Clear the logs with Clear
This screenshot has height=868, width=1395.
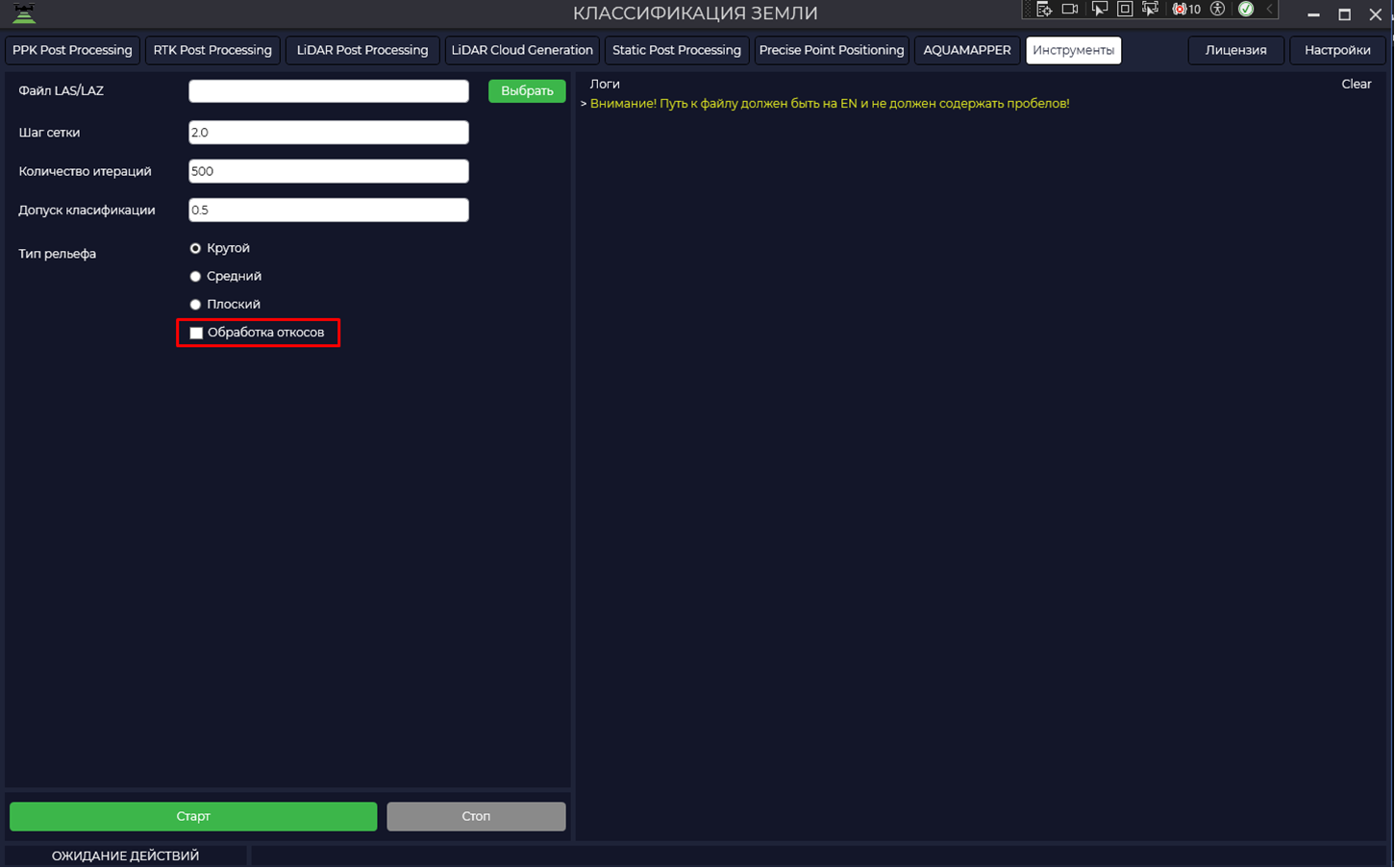point(1357,84)
